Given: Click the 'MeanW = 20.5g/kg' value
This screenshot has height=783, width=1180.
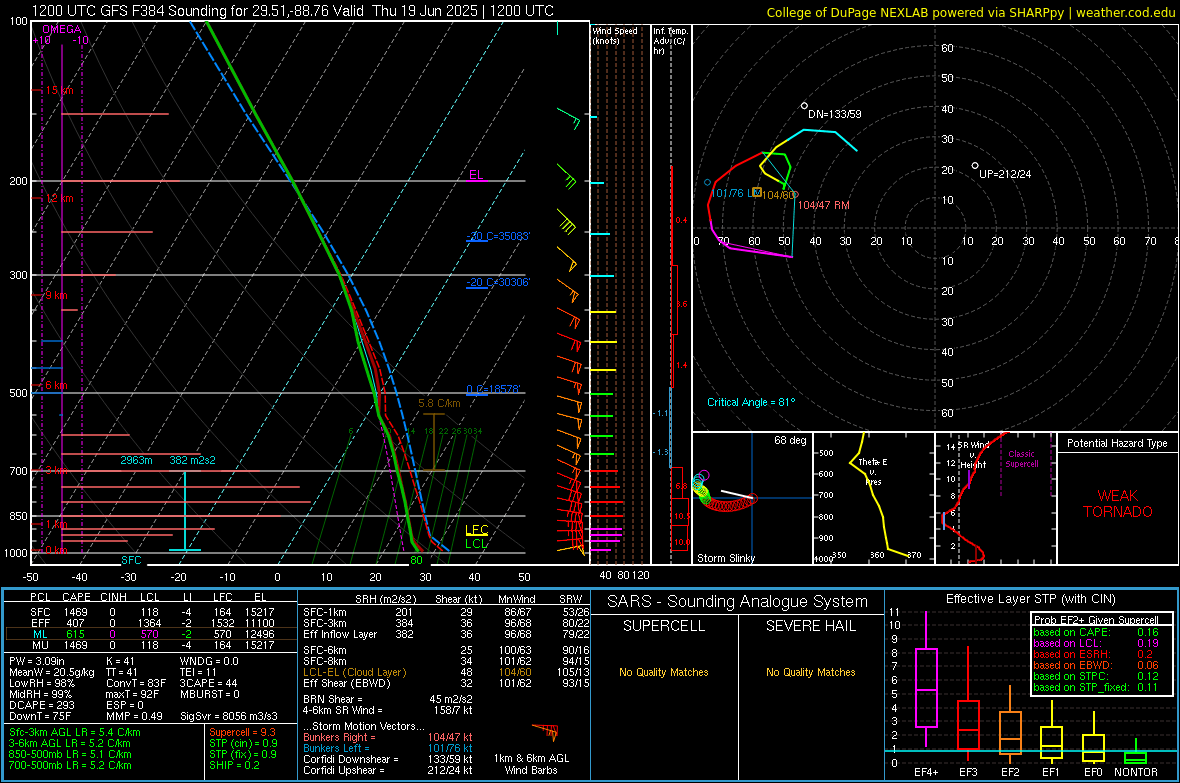Looking at the screenshot, I should pyautogui.click(x=52, y=672).
